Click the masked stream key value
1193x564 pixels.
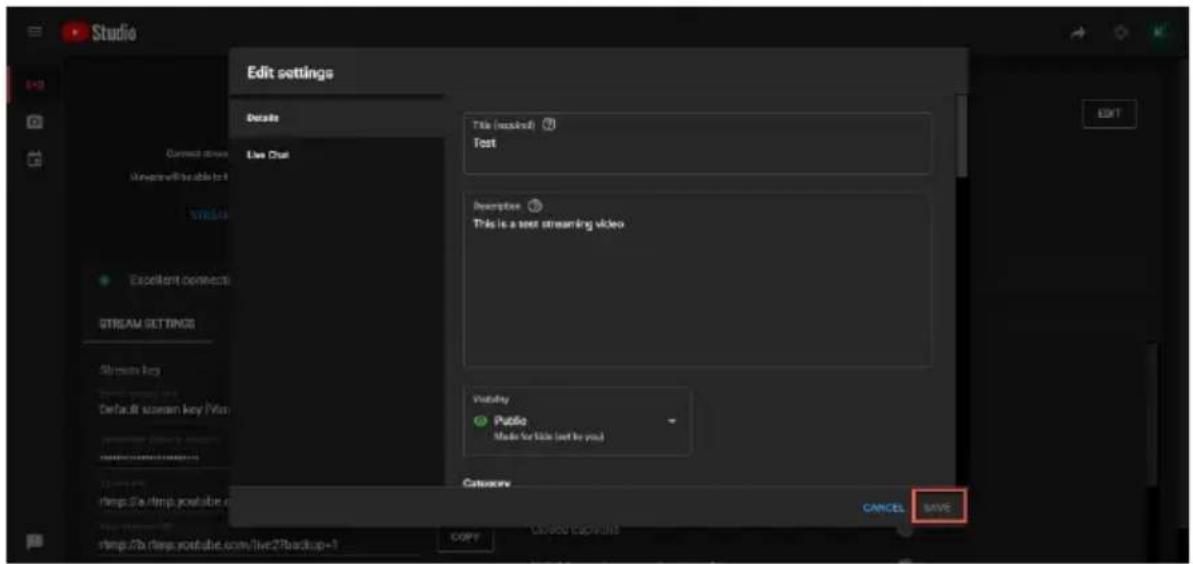point(150,458)
